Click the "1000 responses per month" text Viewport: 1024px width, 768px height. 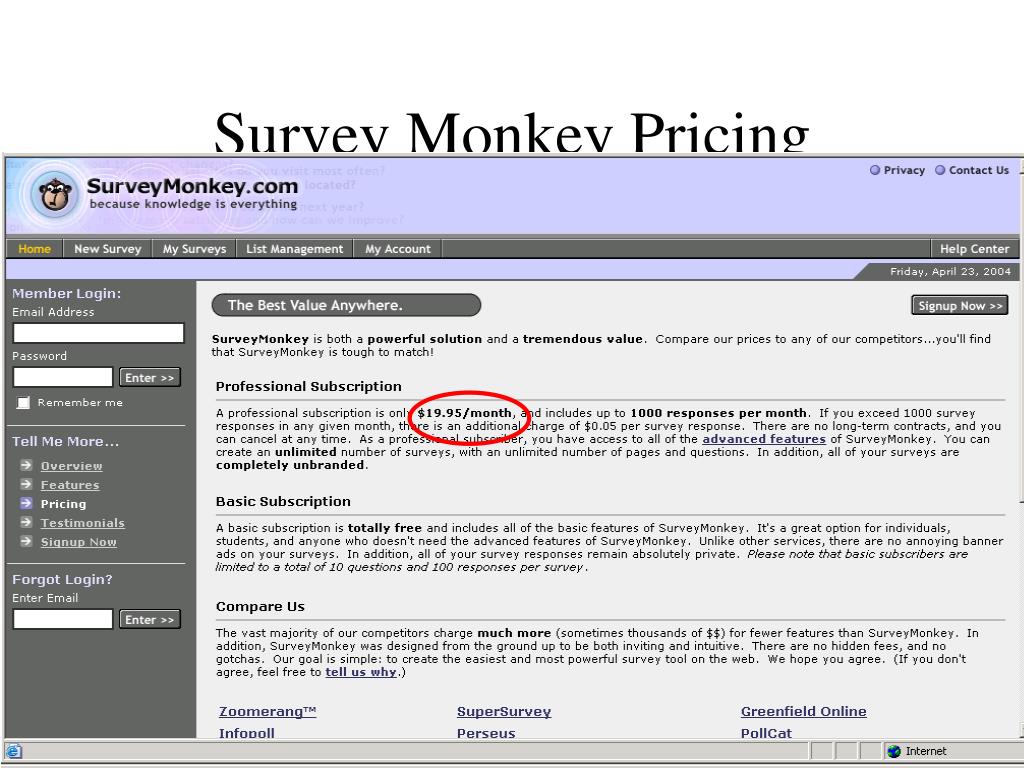click(x=718, y=413)
